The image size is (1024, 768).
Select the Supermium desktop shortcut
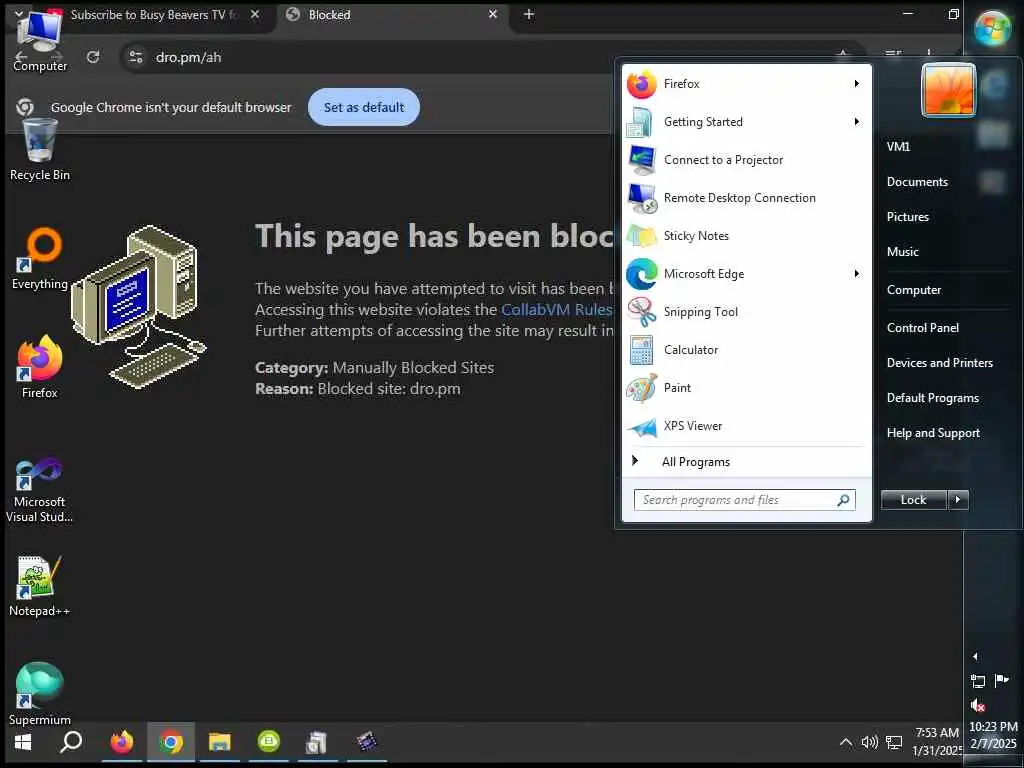(x=40, y=694)
